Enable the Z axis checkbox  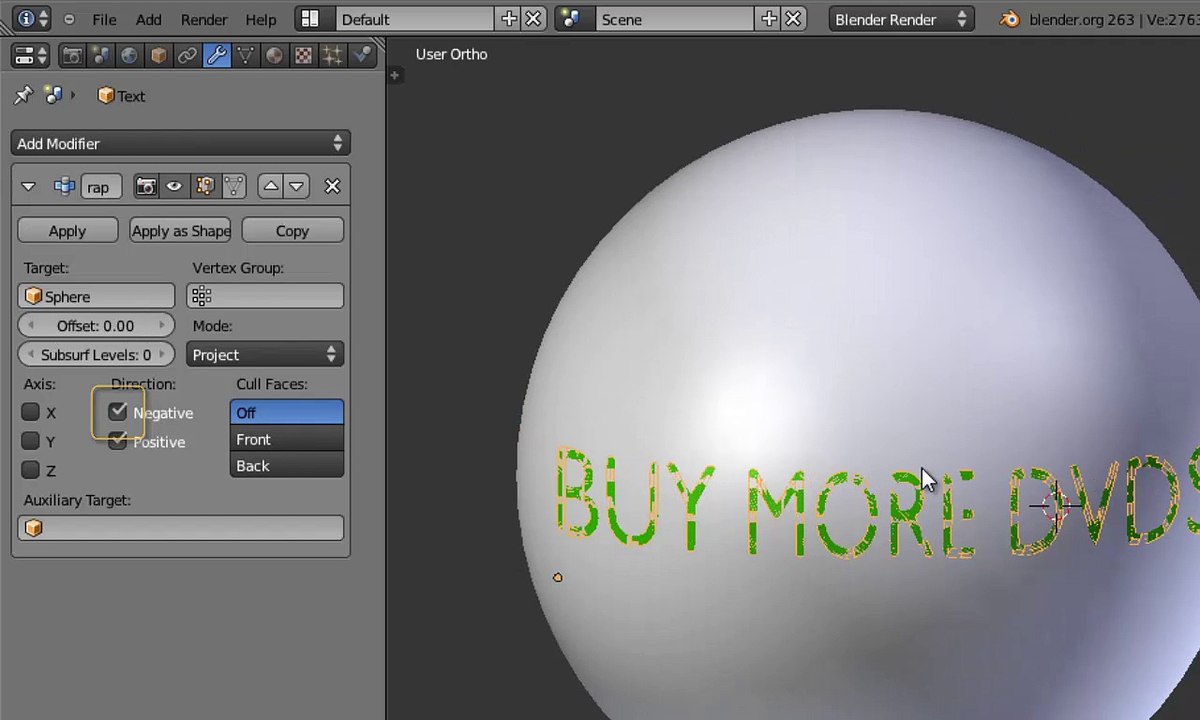(30, 470)
